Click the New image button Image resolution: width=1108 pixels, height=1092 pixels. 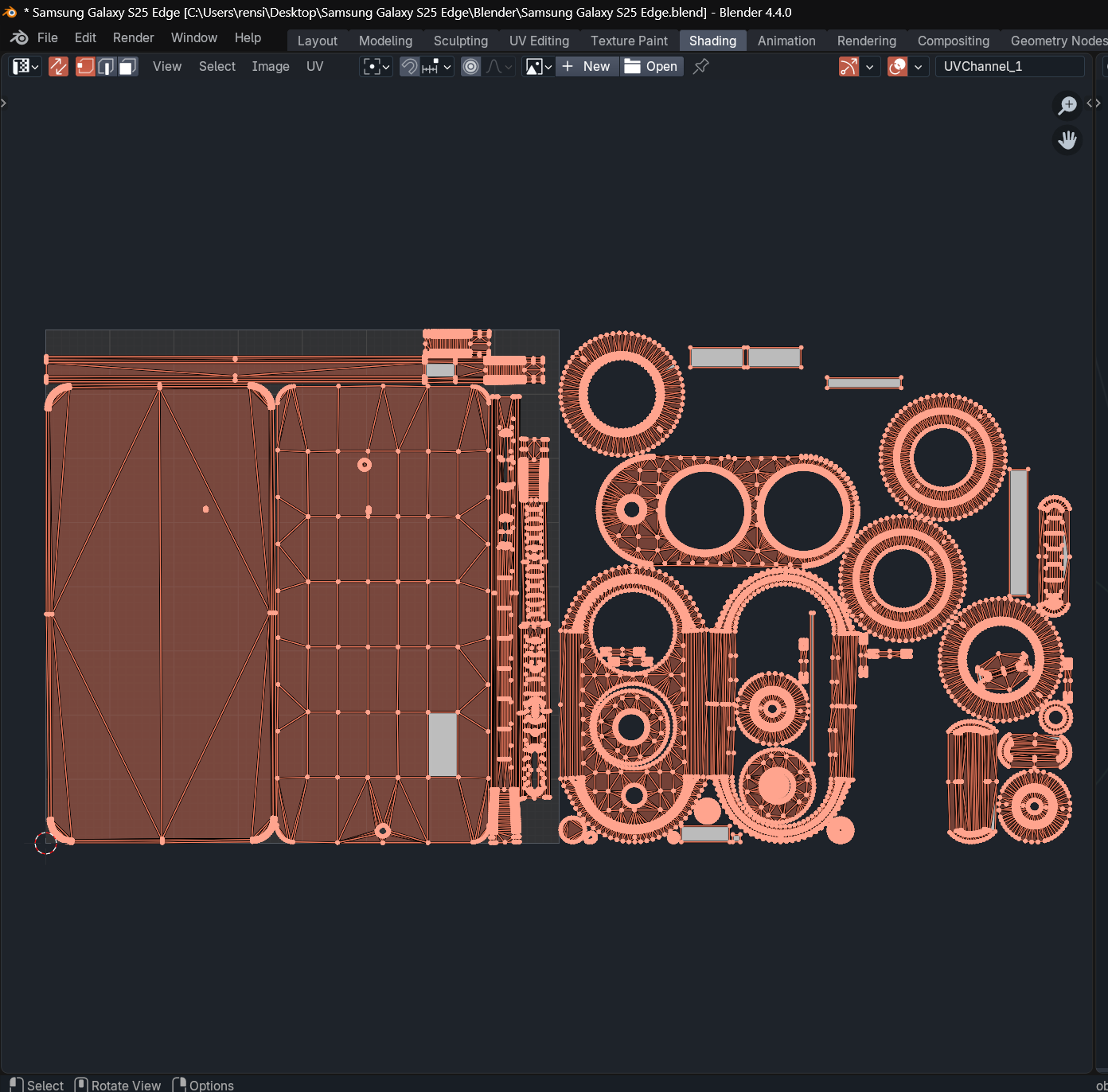click(x=587, y=67)
